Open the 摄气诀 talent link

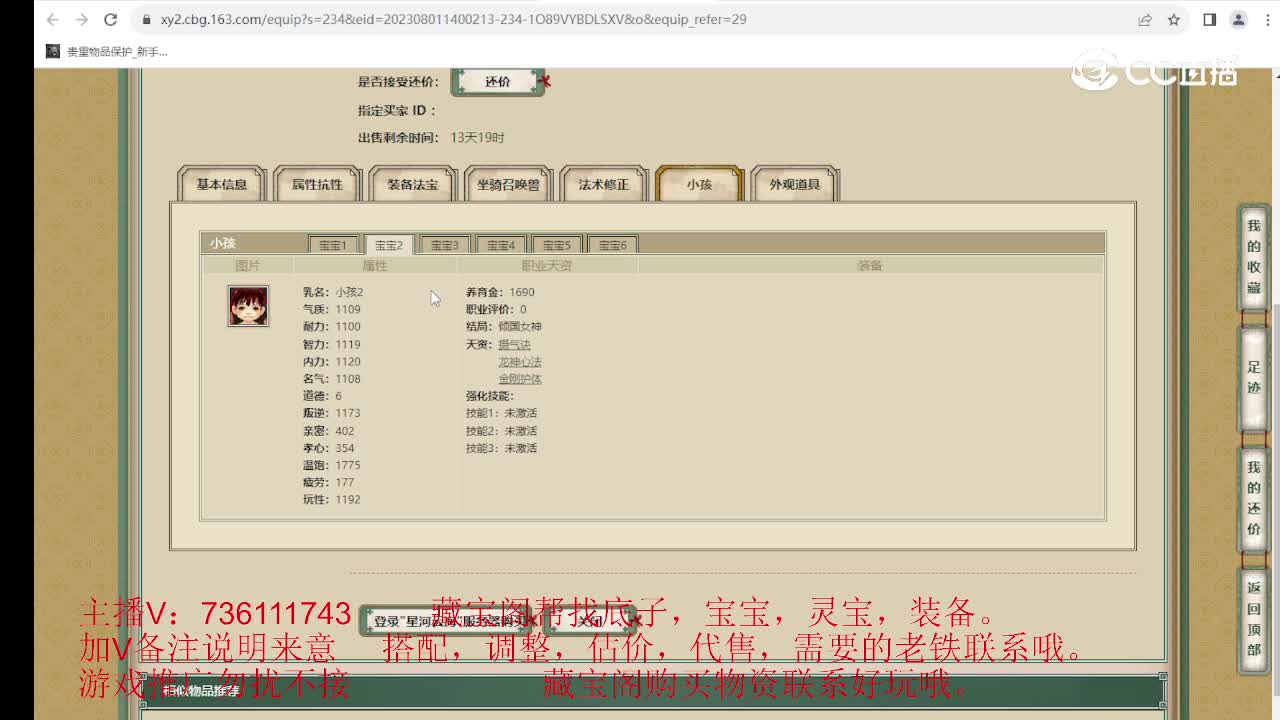[x=514, y=344]
